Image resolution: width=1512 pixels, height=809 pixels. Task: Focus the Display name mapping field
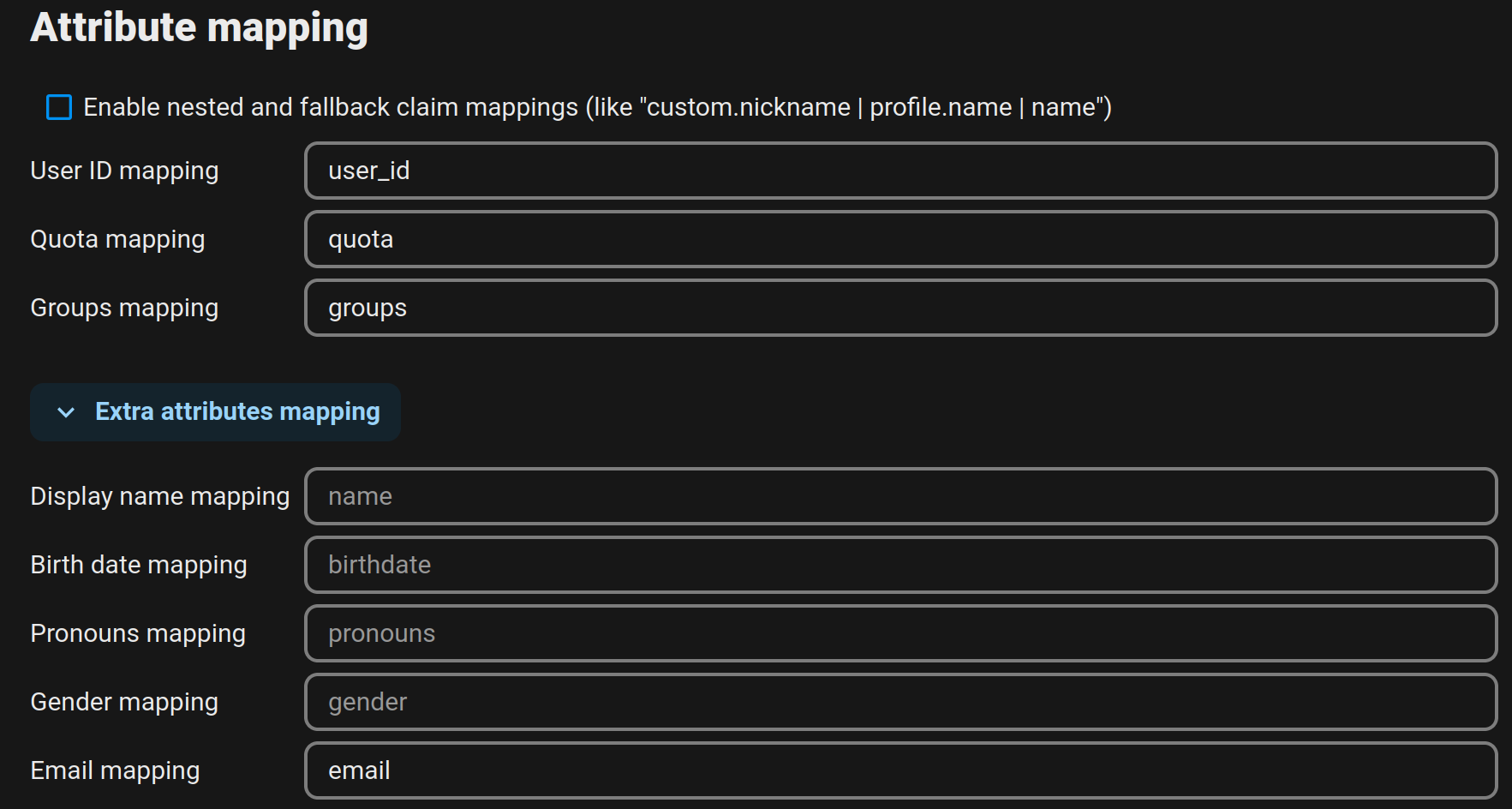[x=899, y=496]
